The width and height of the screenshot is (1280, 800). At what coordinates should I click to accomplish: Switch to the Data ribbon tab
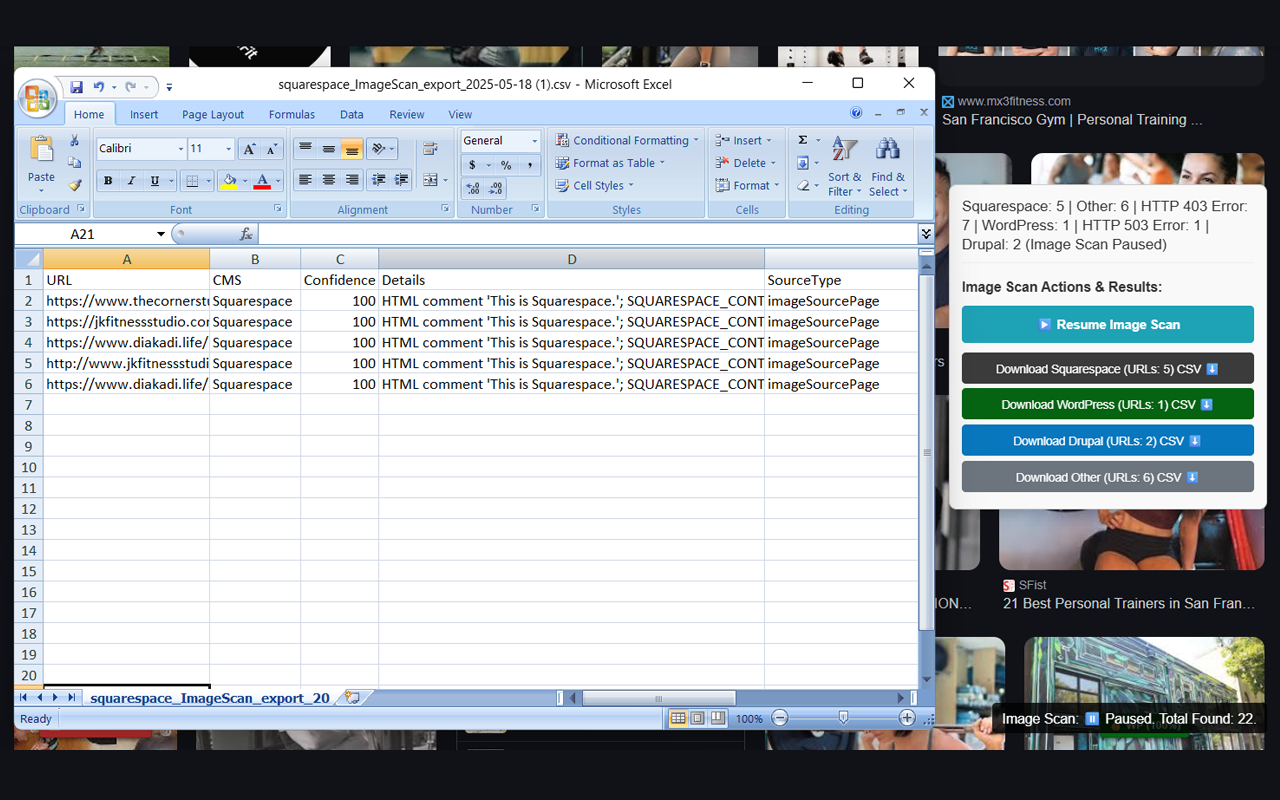(351, 115)
